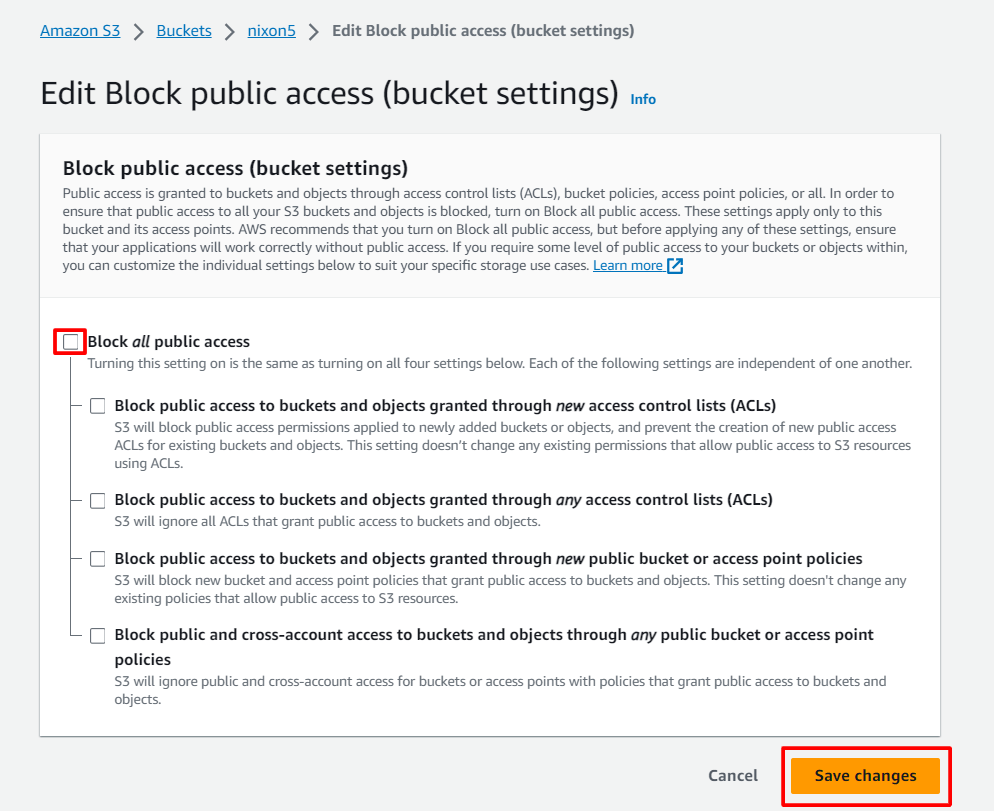The height and width of the screenshot is (811, 994).
Task: Enable the Block all public access checkbox
Action: 71,342
